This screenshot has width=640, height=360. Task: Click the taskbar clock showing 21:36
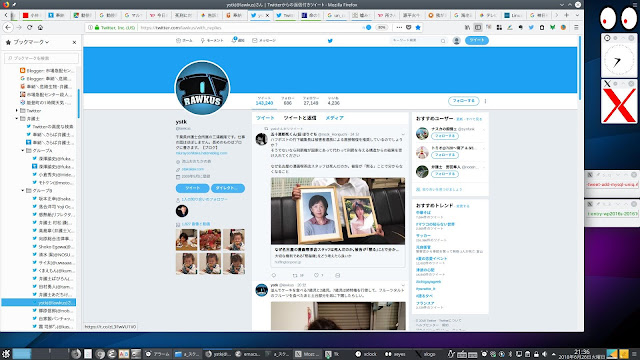(582, 354)
